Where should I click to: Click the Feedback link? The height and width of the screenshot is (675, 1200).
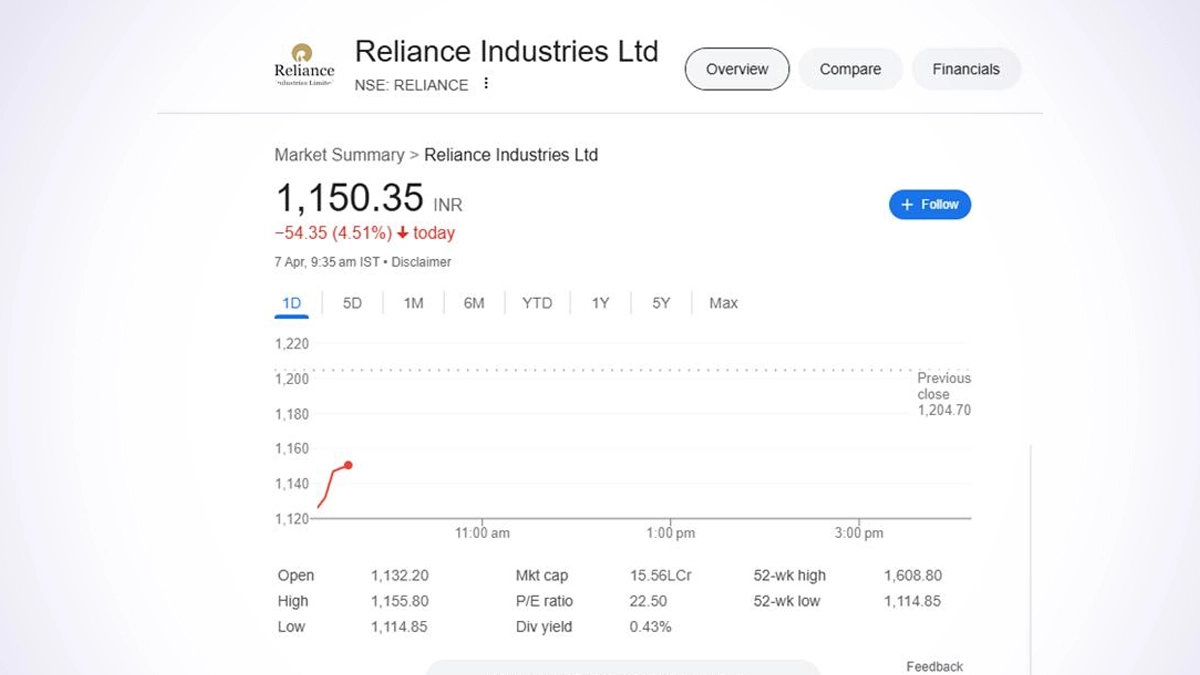(x=934, y=666)
